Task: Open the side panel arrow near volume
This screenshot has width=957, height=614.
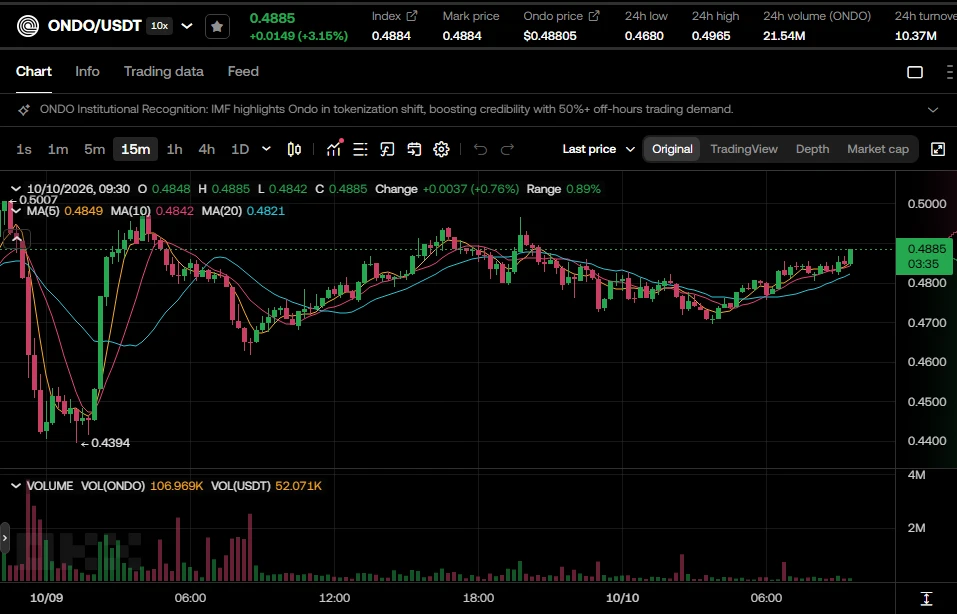Action: [5, 538]
